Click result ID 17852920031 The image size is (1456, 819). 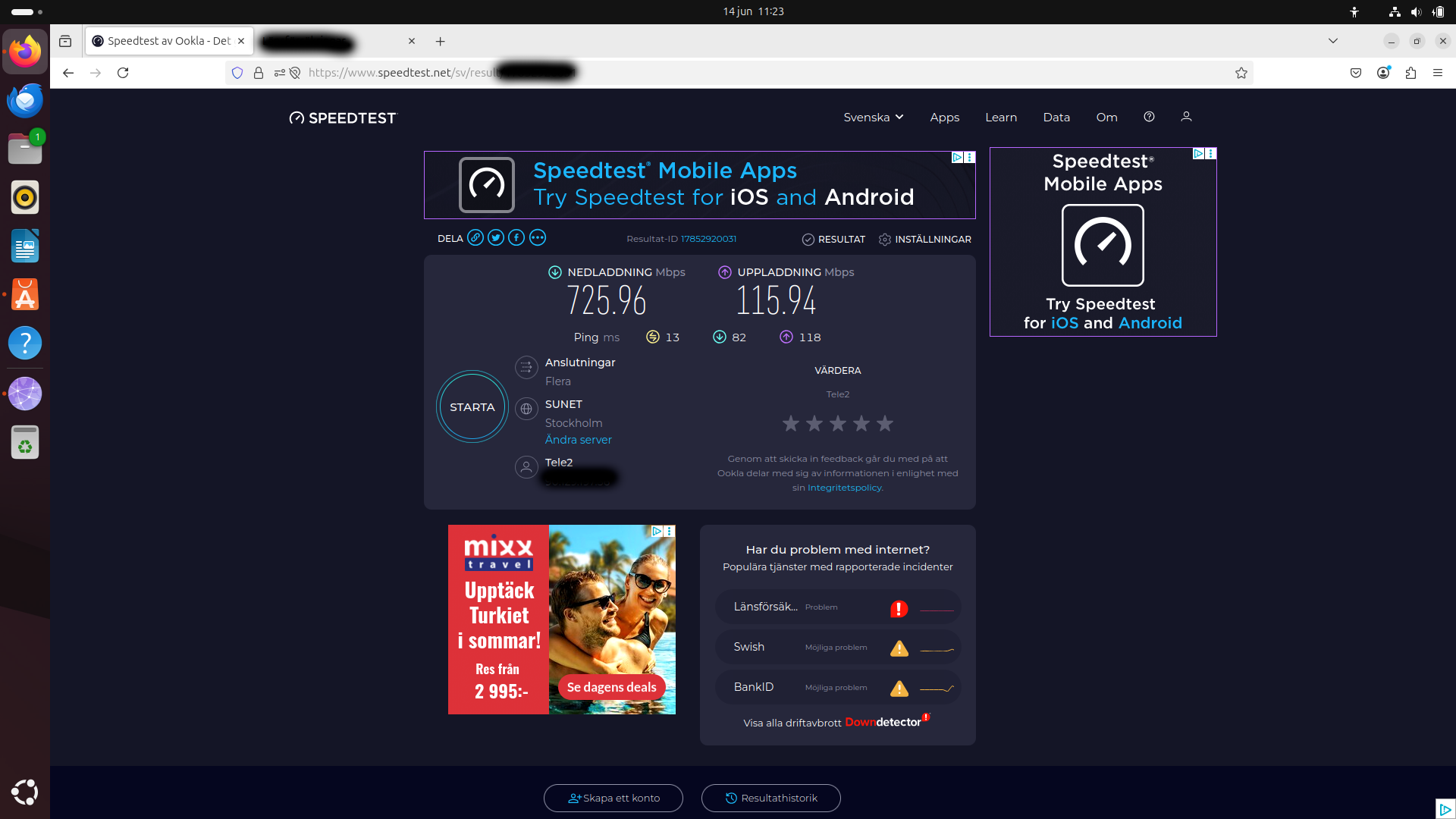click(x=708, y=239)
